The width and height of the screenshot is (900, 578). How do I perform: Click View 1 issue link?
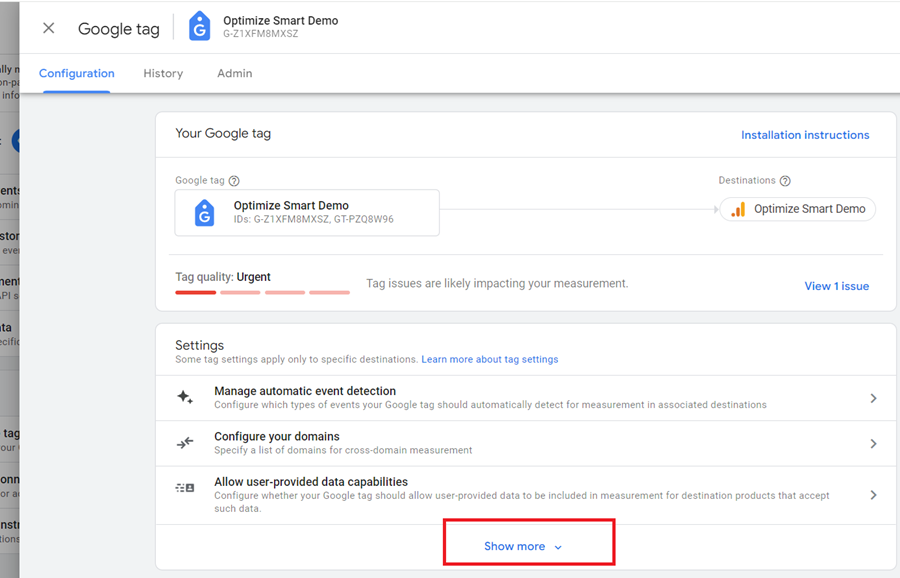(836, 286)
